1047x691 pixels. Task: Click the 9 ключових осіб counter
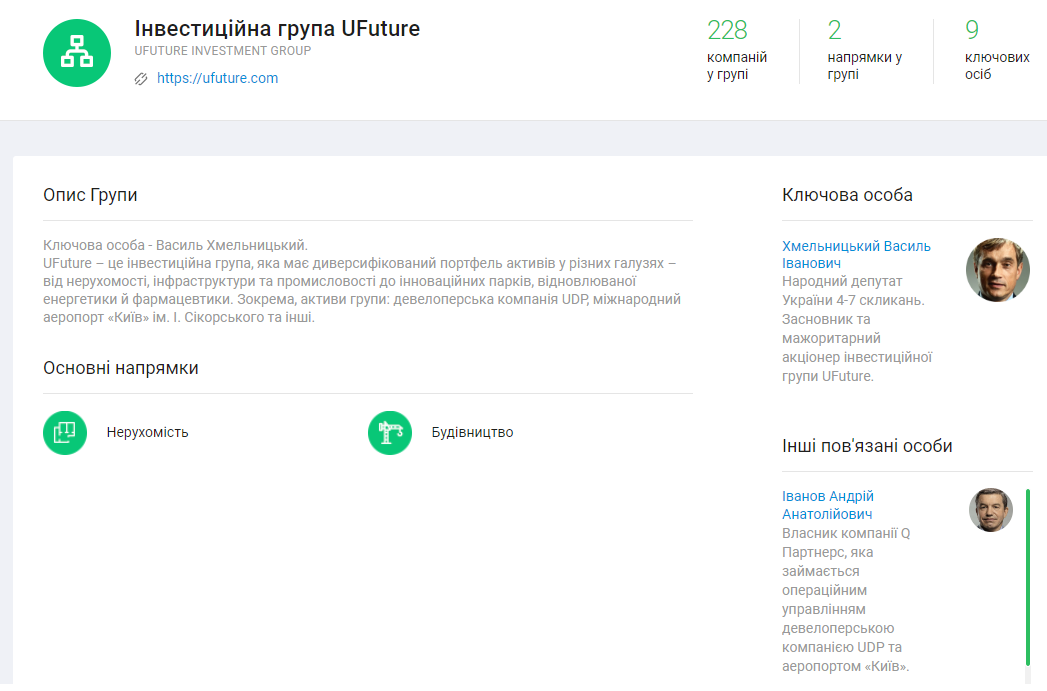[995, 50]
